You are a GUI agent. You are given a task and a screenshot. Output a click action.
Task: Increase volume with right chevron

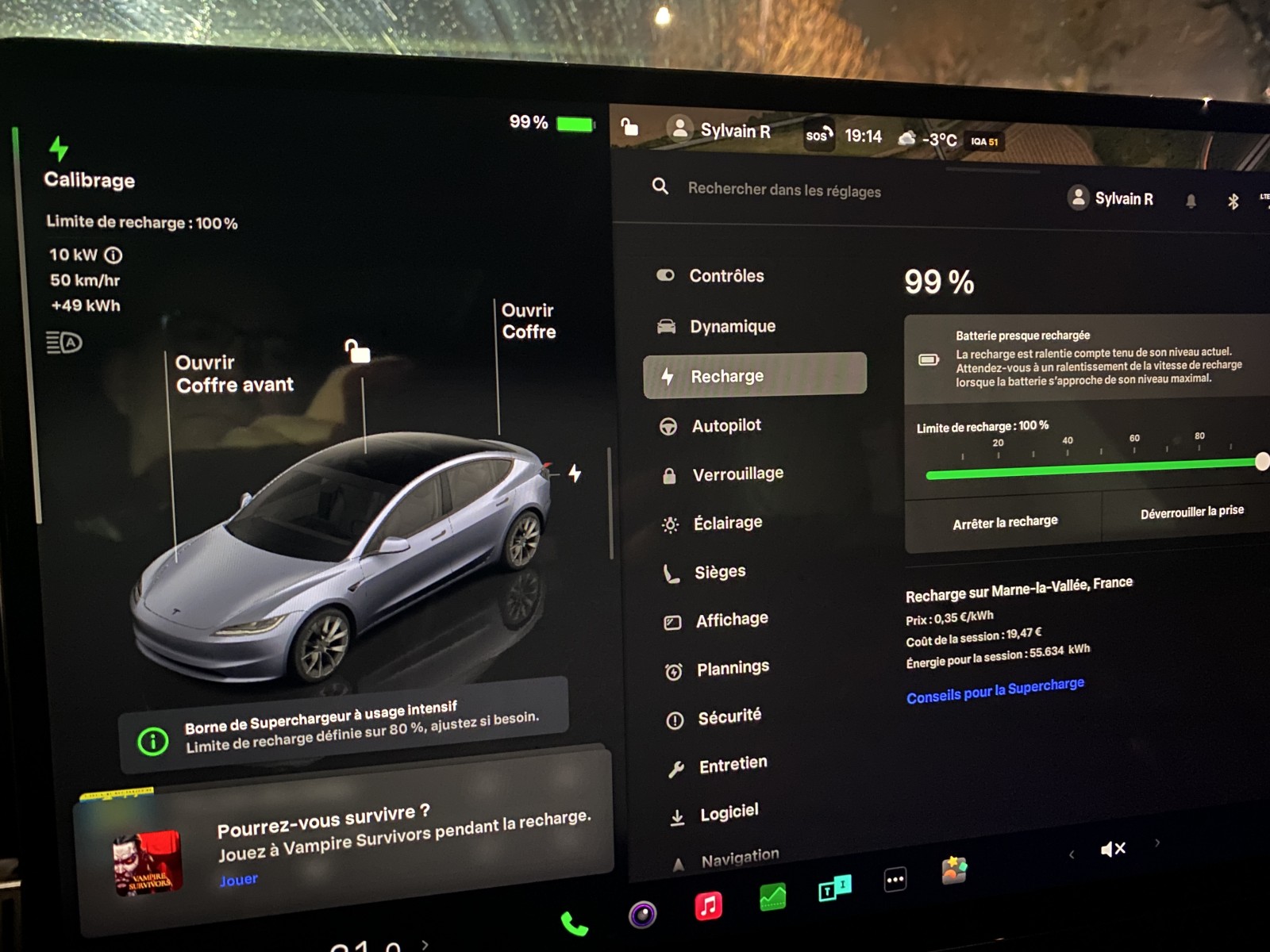pyautogui.click(x=1157, y=843)
